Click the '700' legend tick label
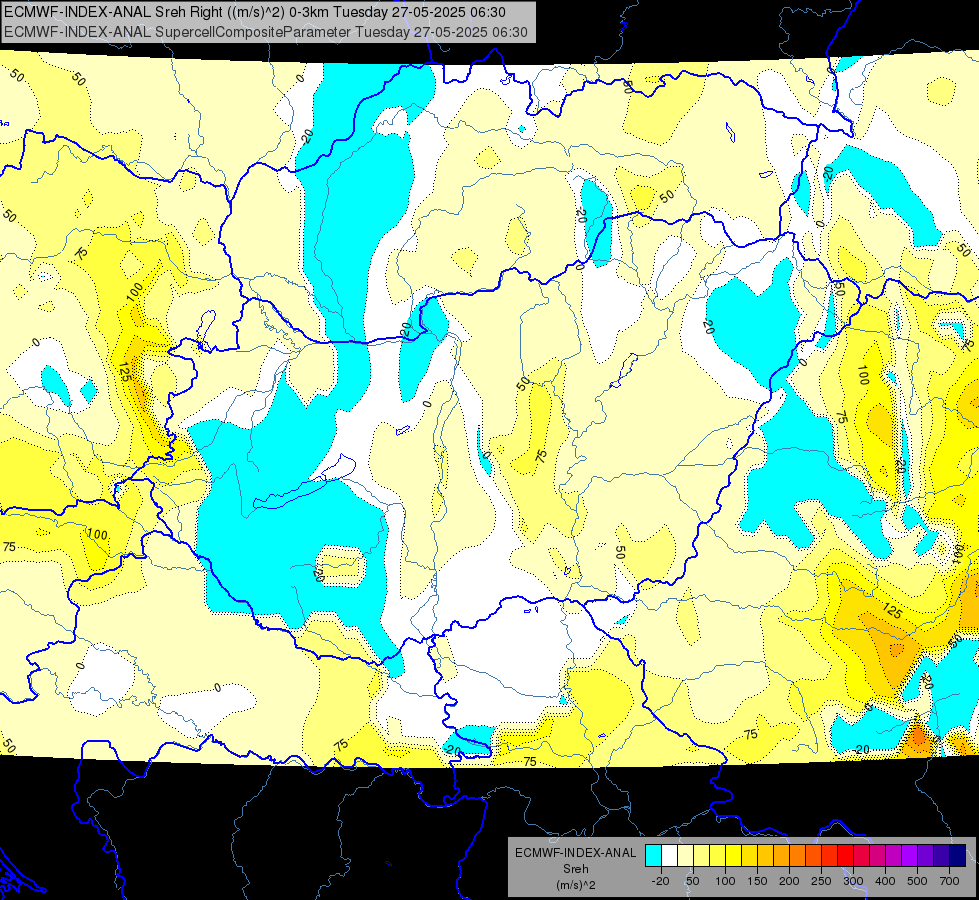This screenshot has width=979, height=900. (x=950, y=881)
